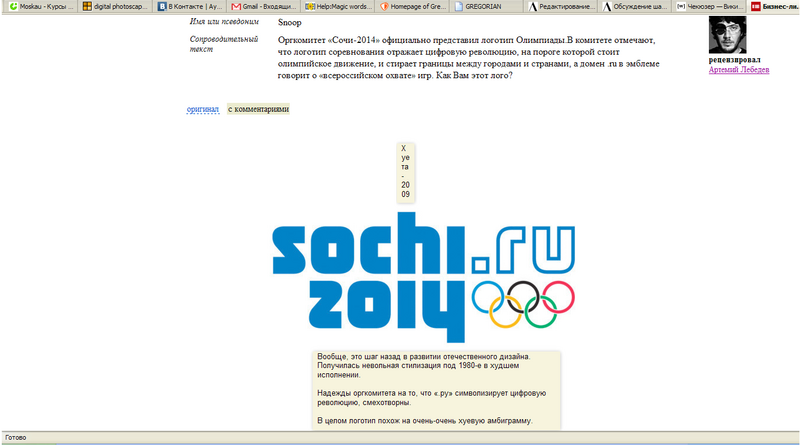800x445 pixels.
Task: Click the Обсуждение tab logo icon
Action: pyautogui.click(x=607, y=7)
